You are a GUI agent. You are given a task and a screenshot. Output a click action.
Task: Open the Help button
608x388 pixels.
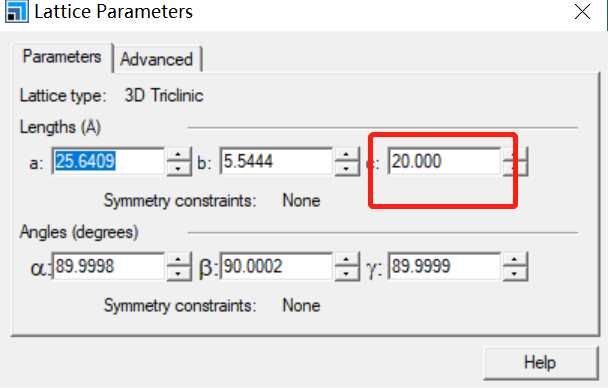click(541, 363)
